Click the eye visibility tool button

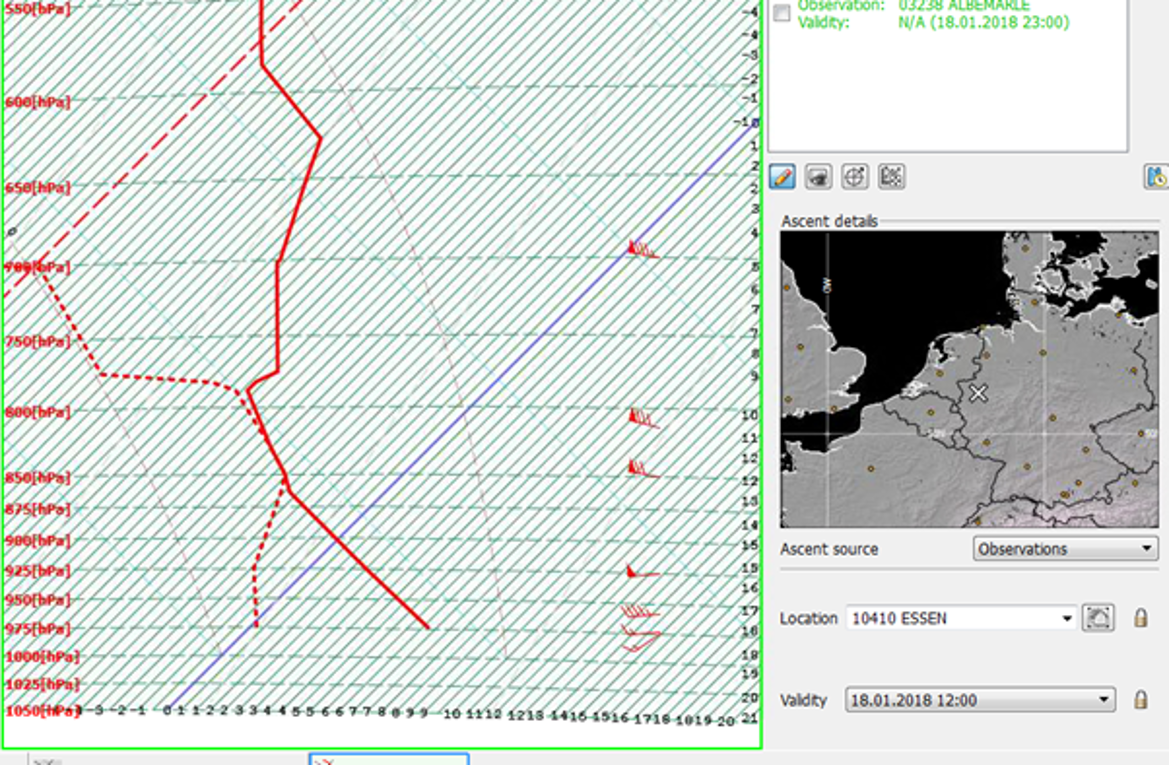pos(819,177)
